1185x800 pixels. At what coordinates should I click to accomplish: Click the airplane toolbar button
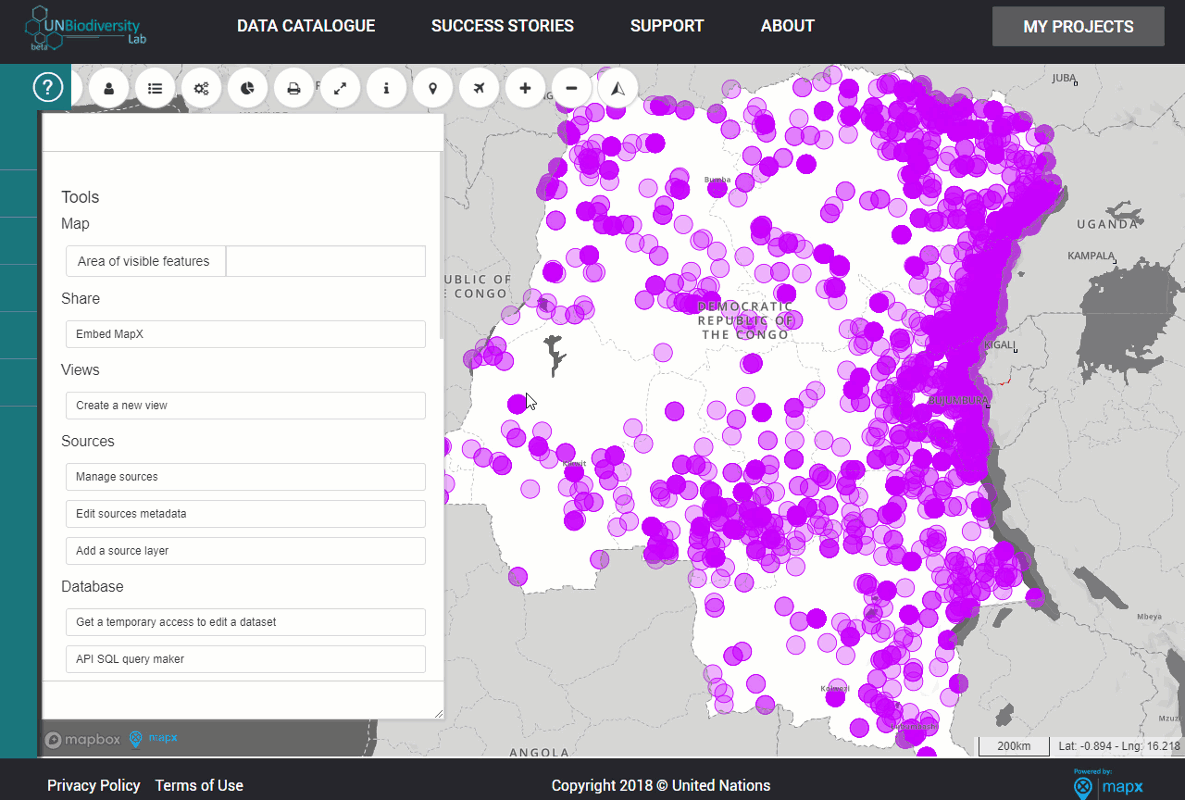tap(479, 88)
